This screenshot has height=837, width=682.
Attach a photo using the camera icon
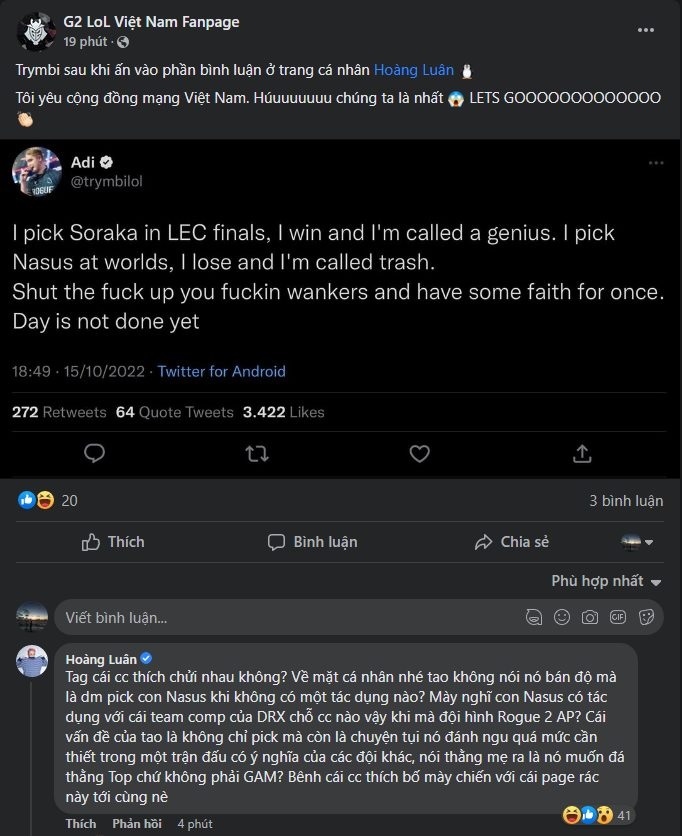590,617
